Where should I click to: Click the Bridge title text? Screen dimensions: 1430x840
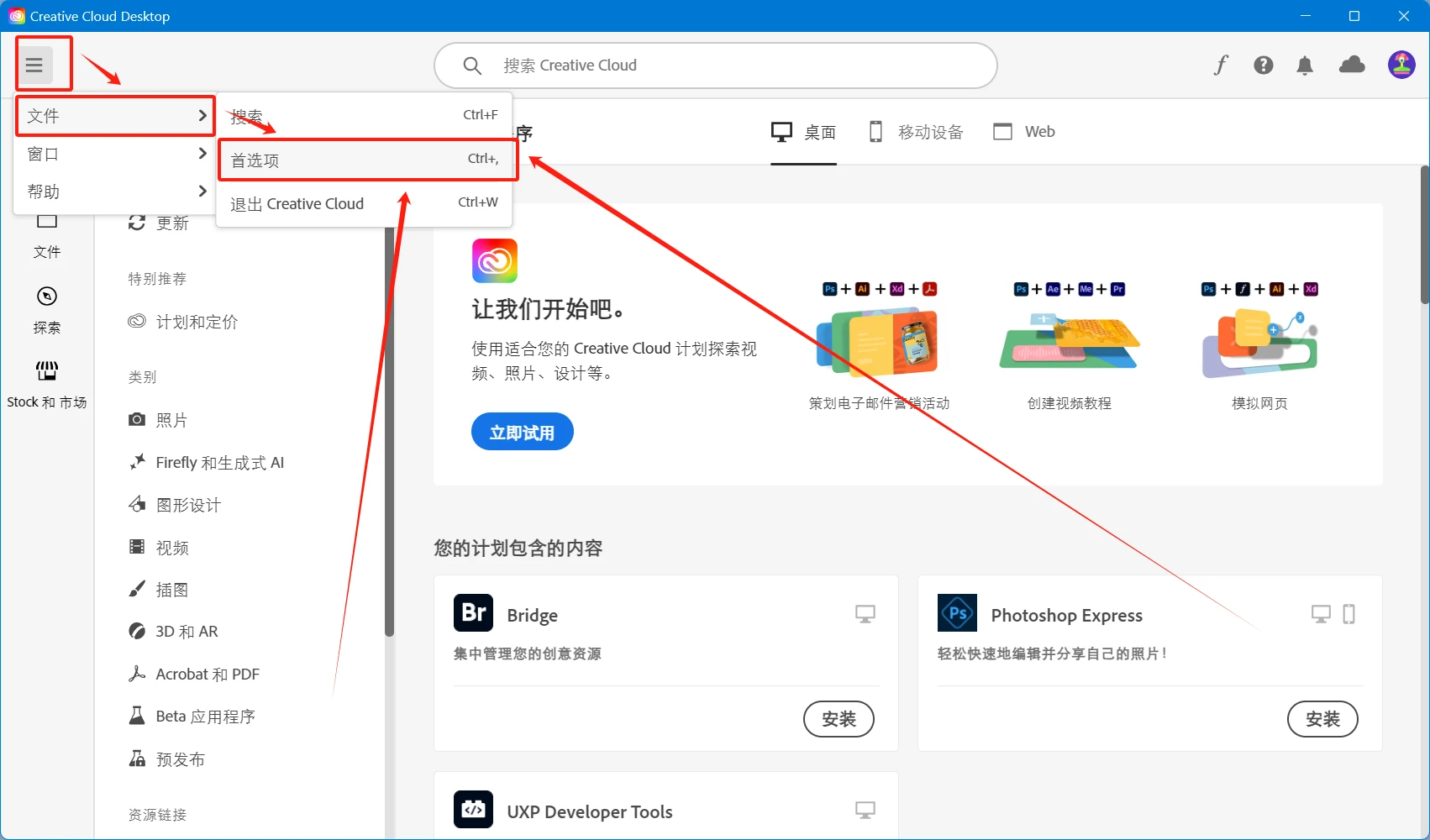point(533,615)
